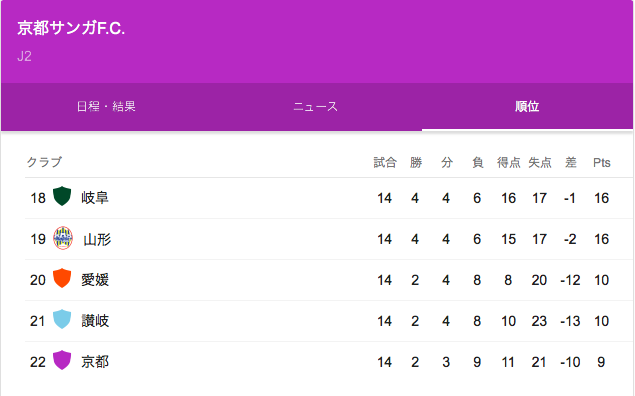Image resolution: width=635 pixels, height=396 pixels.
Task: Open 山形 club name link
Action: click(x=97, y=239)
